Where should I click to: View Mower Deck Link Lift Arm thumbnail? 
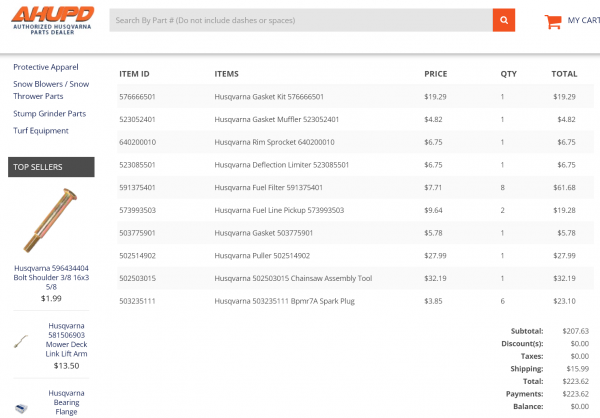(21, 341)
